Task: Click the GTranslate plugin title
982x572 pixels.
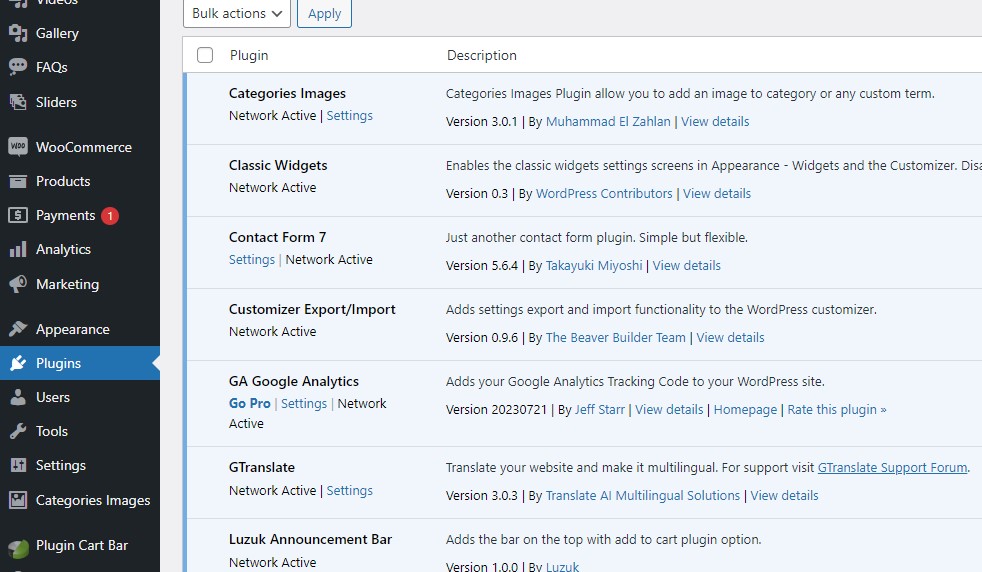Action: tap(262, 467)
